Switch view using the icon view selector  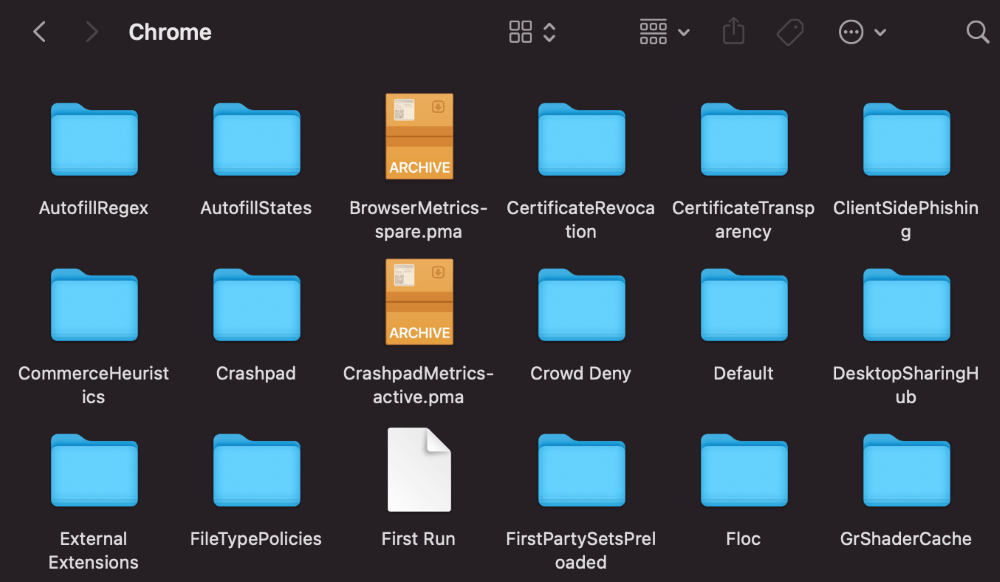[x=531, y=32]
